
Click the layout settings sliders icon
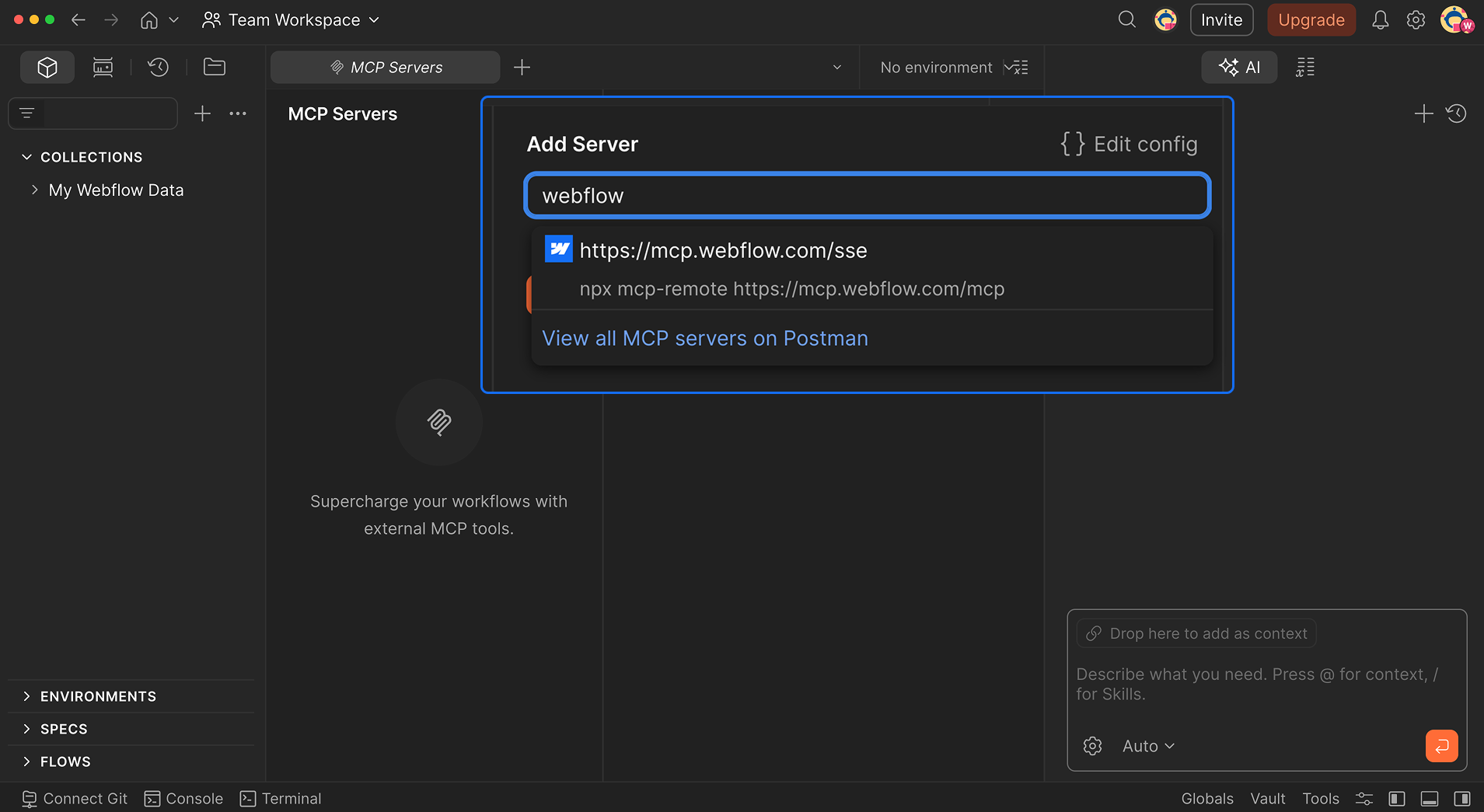(x=1364, y=799)
